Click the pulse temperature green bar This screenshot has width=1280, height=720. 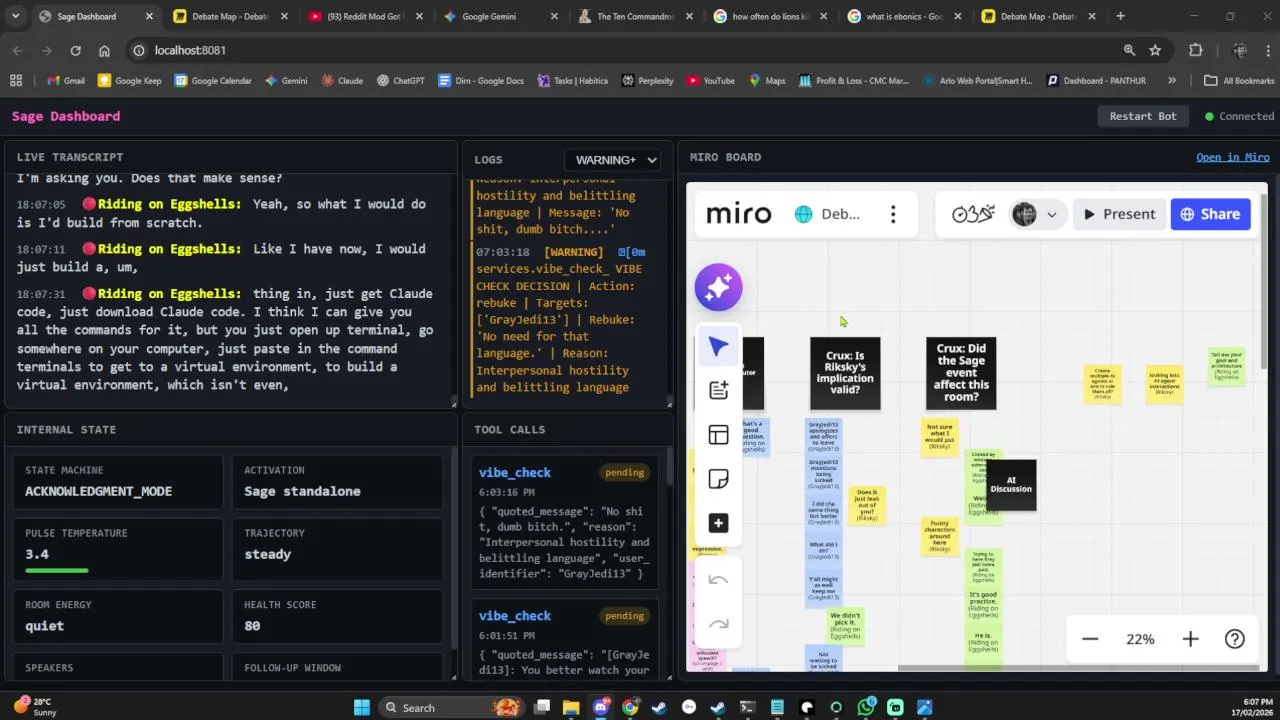[x=57, y=570]
